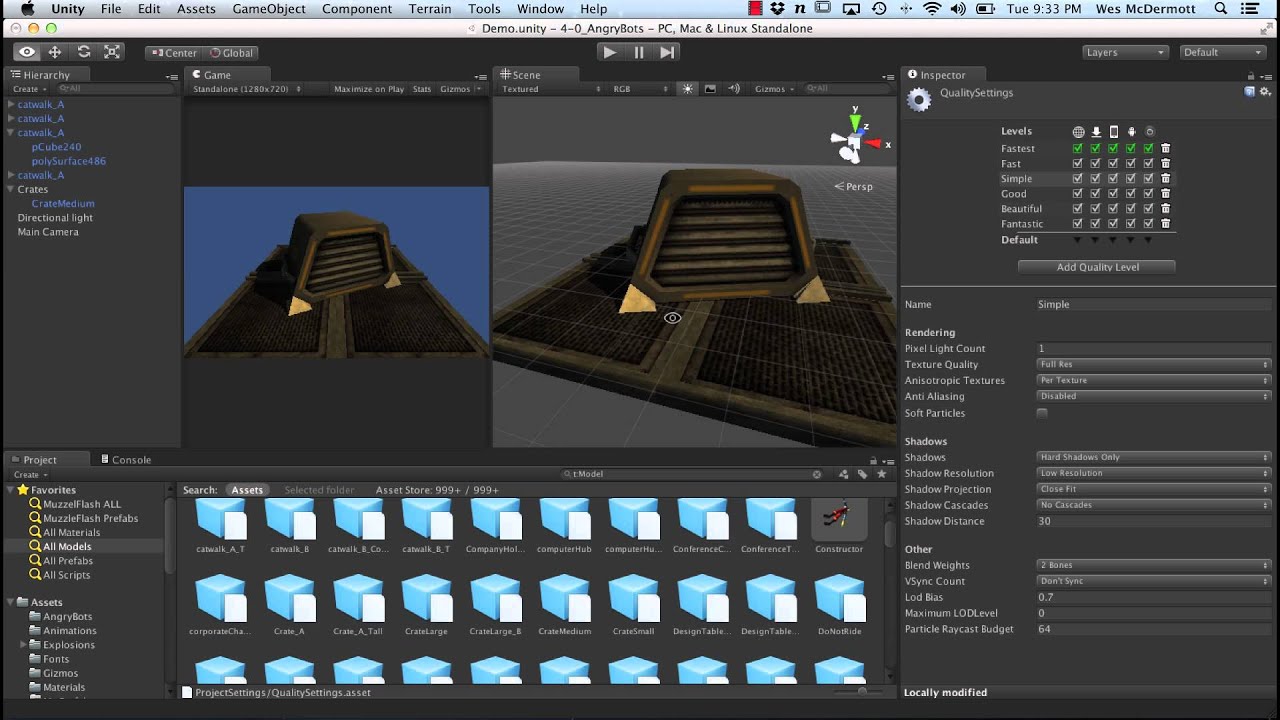Image resolution: width=1280 pixels, height=720 pixels.
Task: Select the Scale transform tool
Action: 112,52
